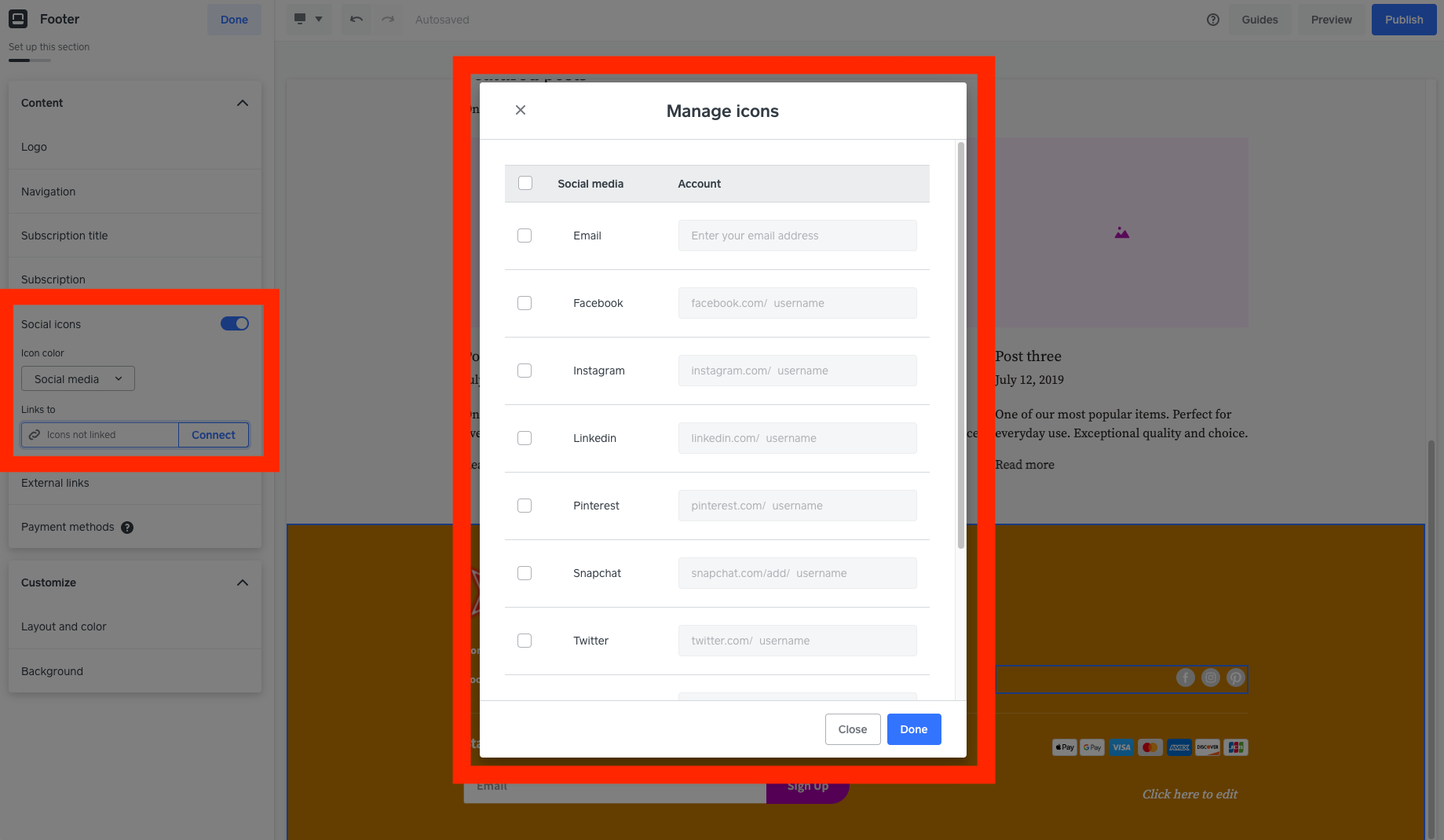
Task: Click the Guides button
Action: click(1259, 20)
